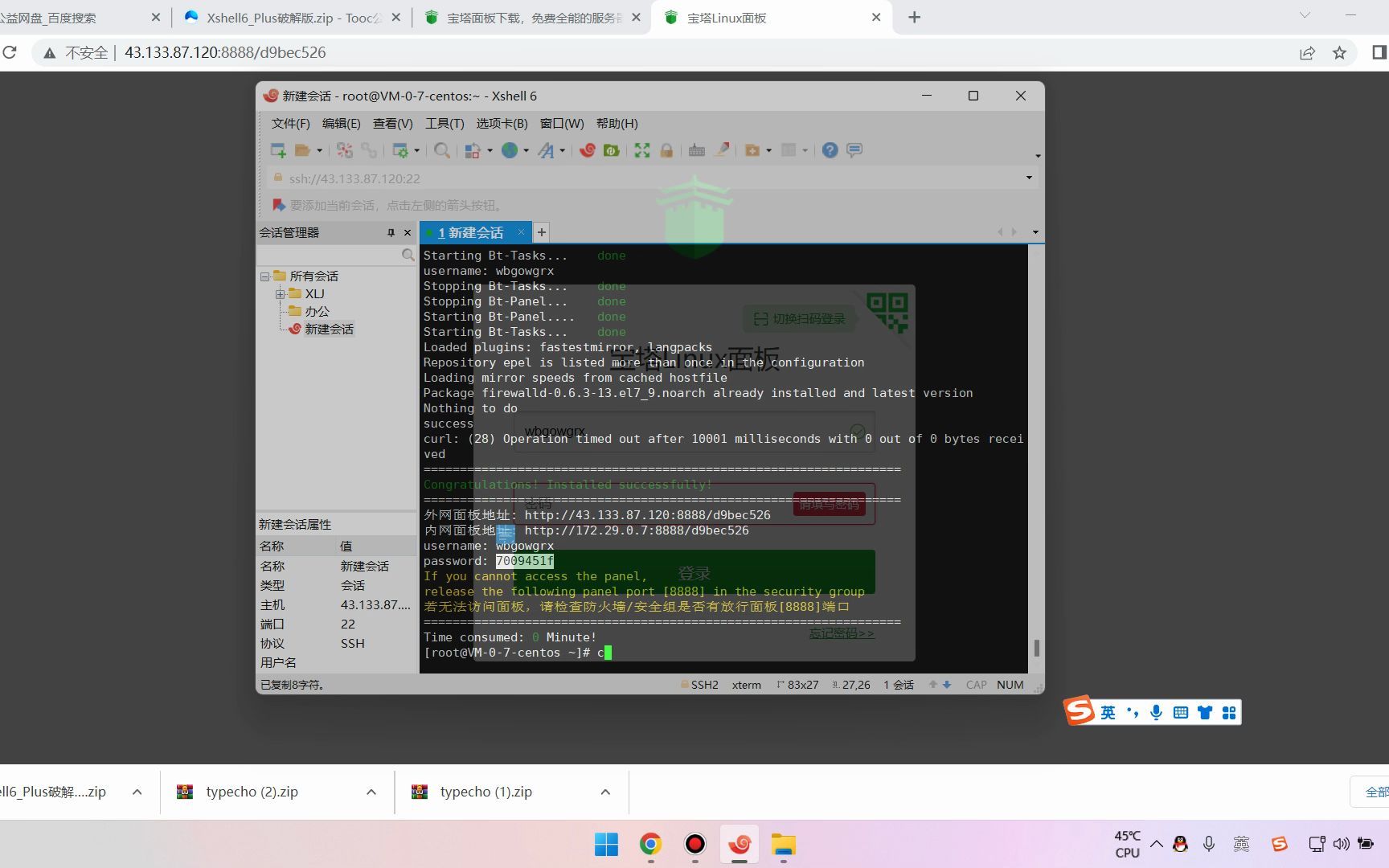Expand the XLJ folder node
Viewport: 1389px width, 868px height.
280,293
